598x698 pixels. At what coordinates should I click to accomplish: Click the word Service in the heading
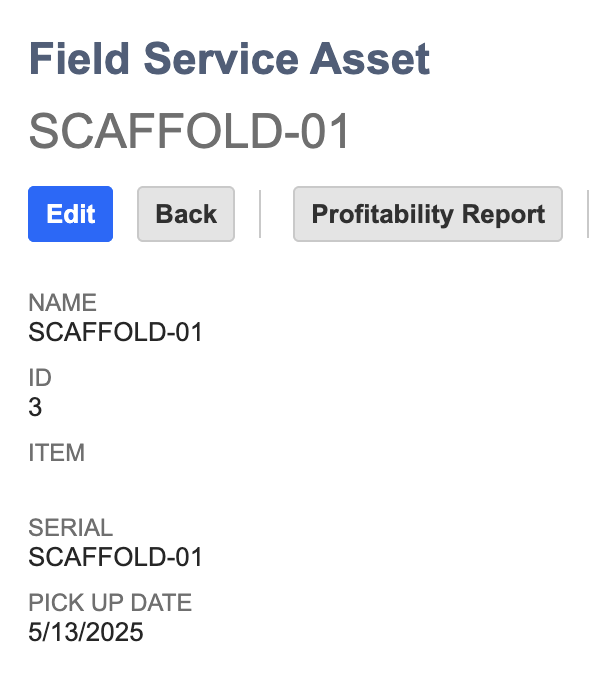tap(221, 58)
